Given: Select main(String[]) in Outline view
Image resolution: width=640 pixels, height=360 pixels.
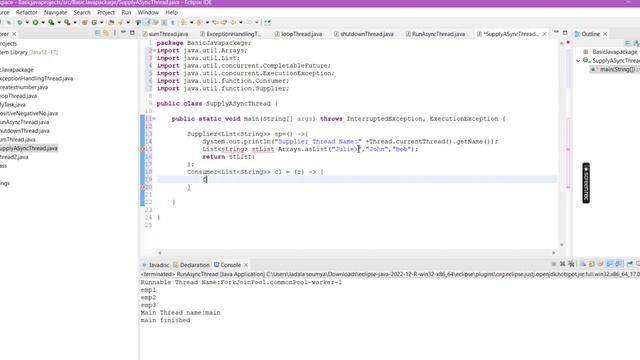Looking at the screenshot, I should tap(615, 69).
